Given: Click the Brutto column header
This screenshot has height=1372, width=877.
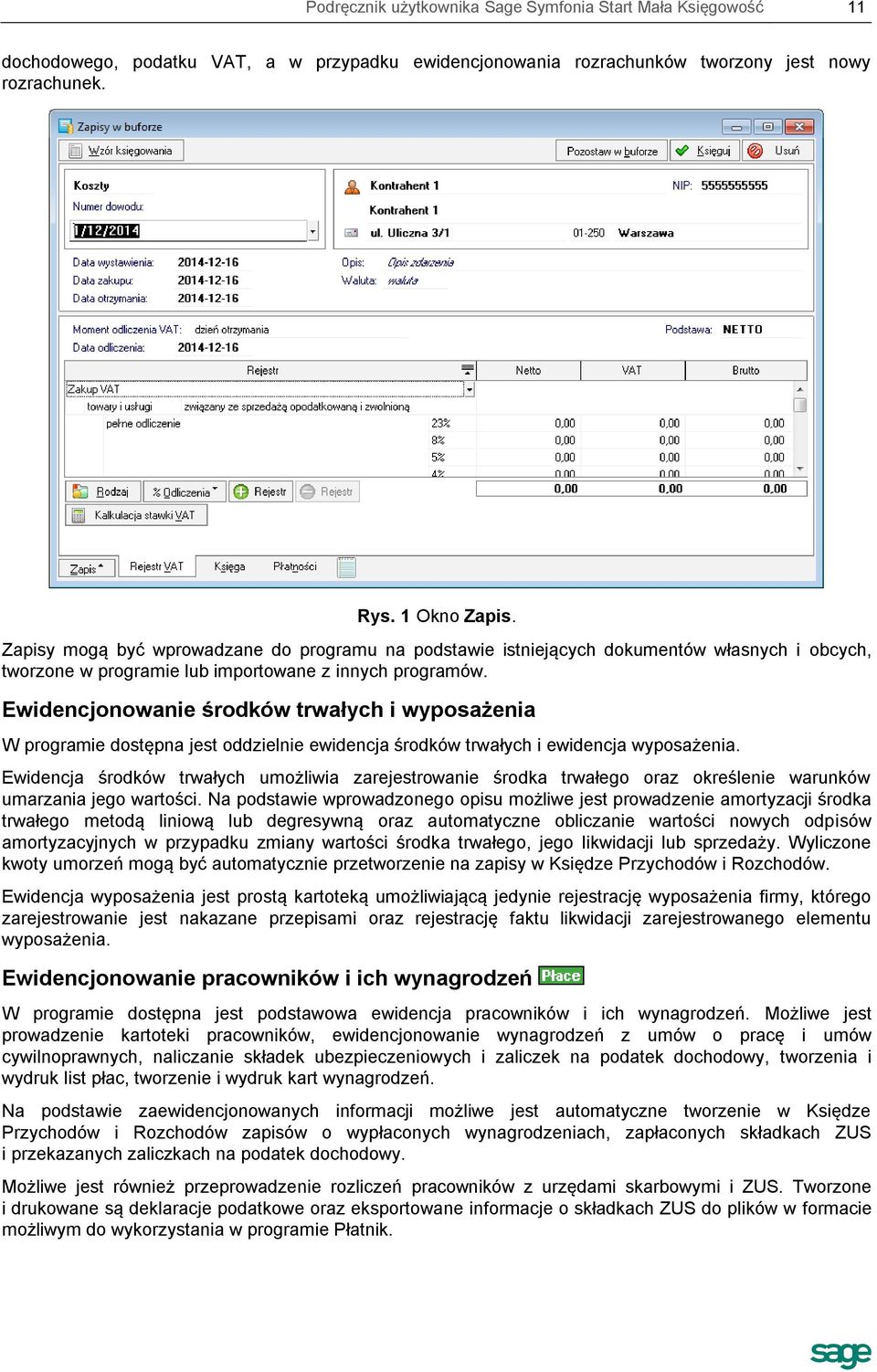Looking at the screenshot, I should pyautogui.click(x=745, y=370).
